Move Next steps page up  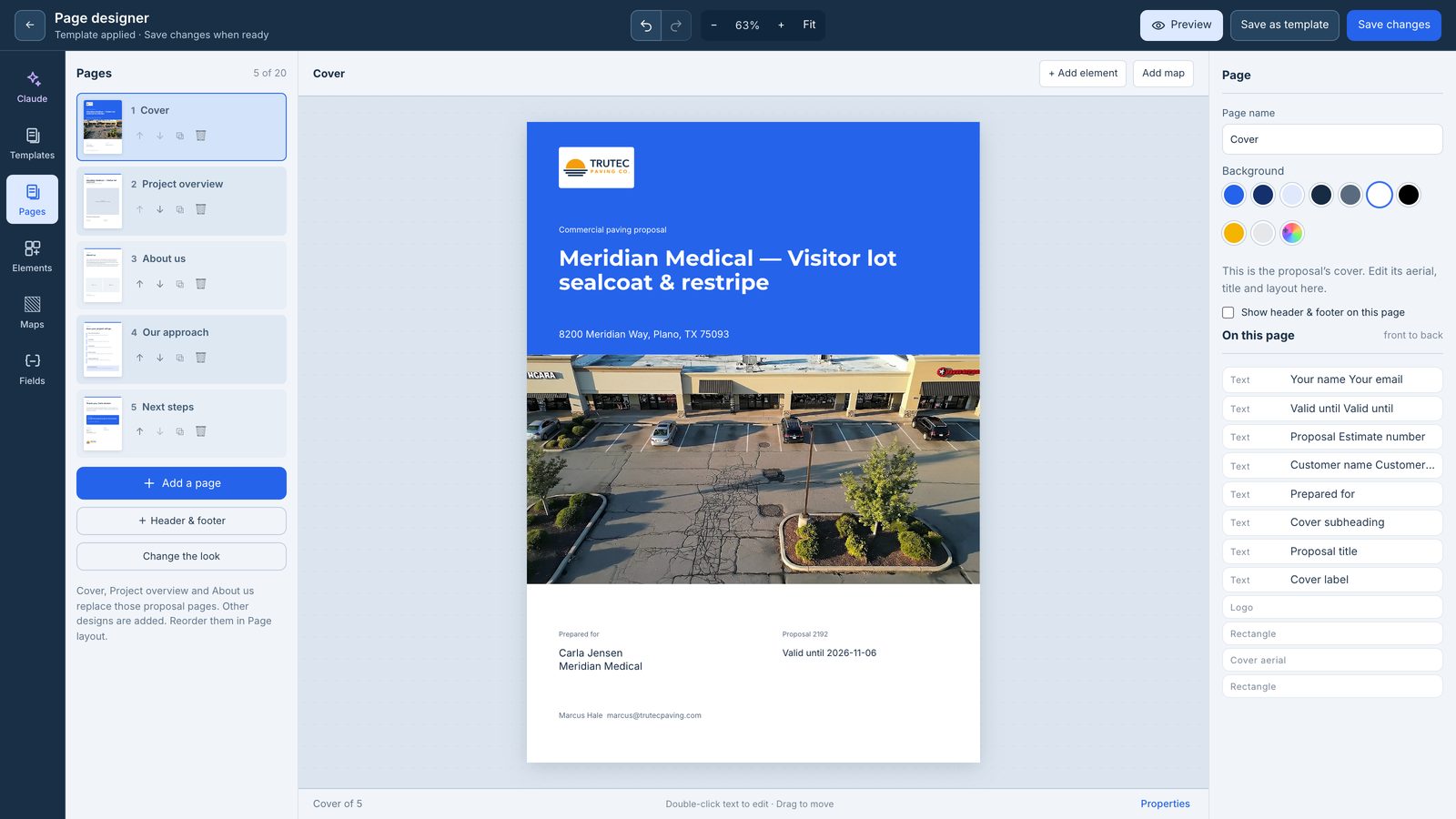[139, 431]
